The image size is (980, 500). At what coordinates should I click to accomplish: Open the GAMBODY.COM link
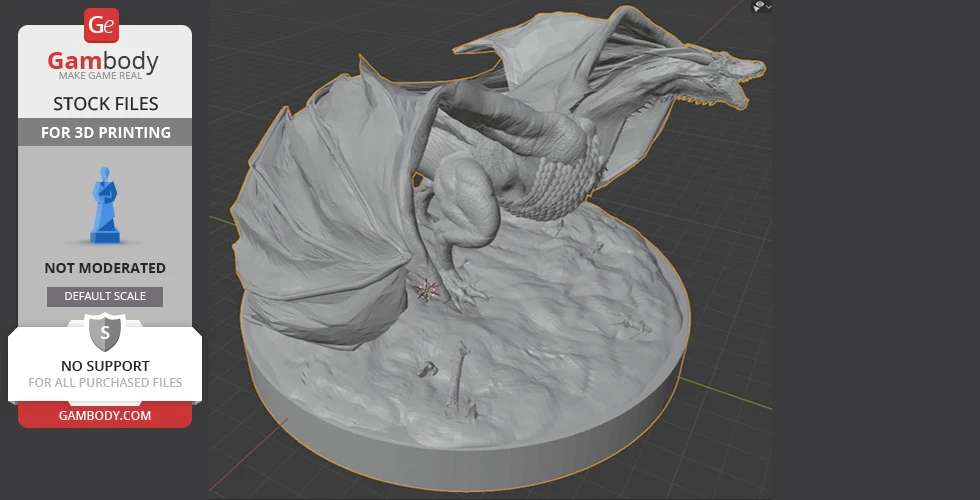click(105, 415)
